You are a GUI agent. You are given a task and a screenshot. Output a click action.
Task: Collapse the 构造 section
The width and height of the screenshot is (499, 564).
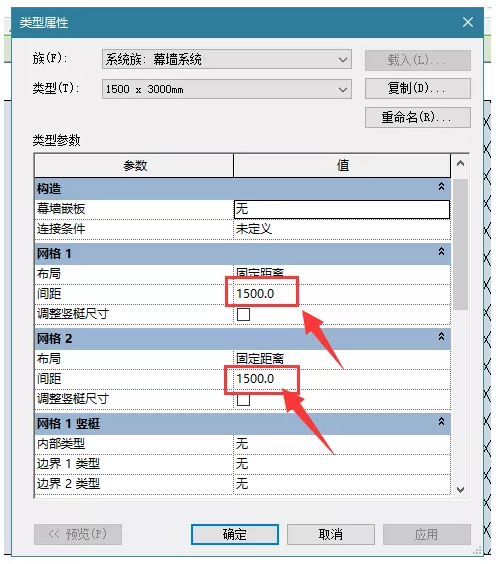[441, 186]
